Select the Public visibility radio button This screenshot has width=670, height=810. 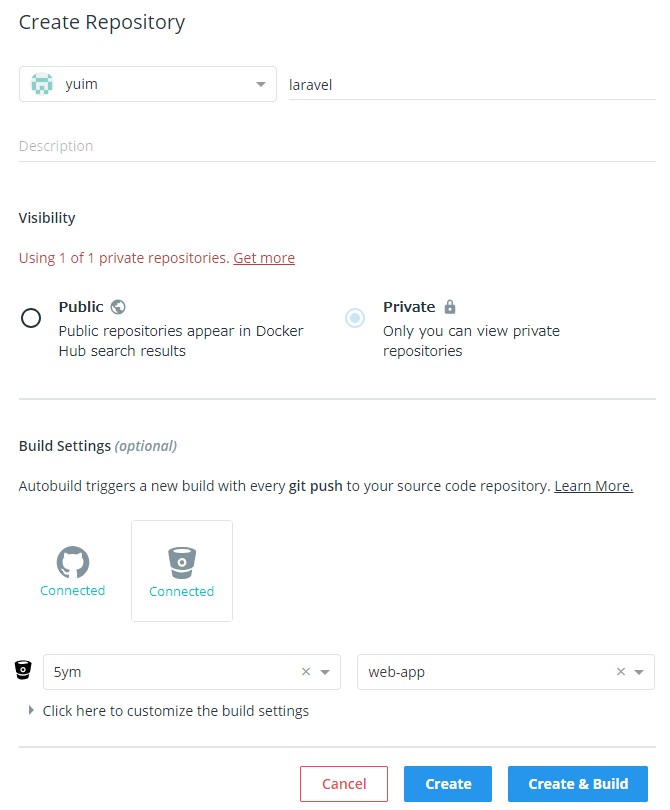31,318
